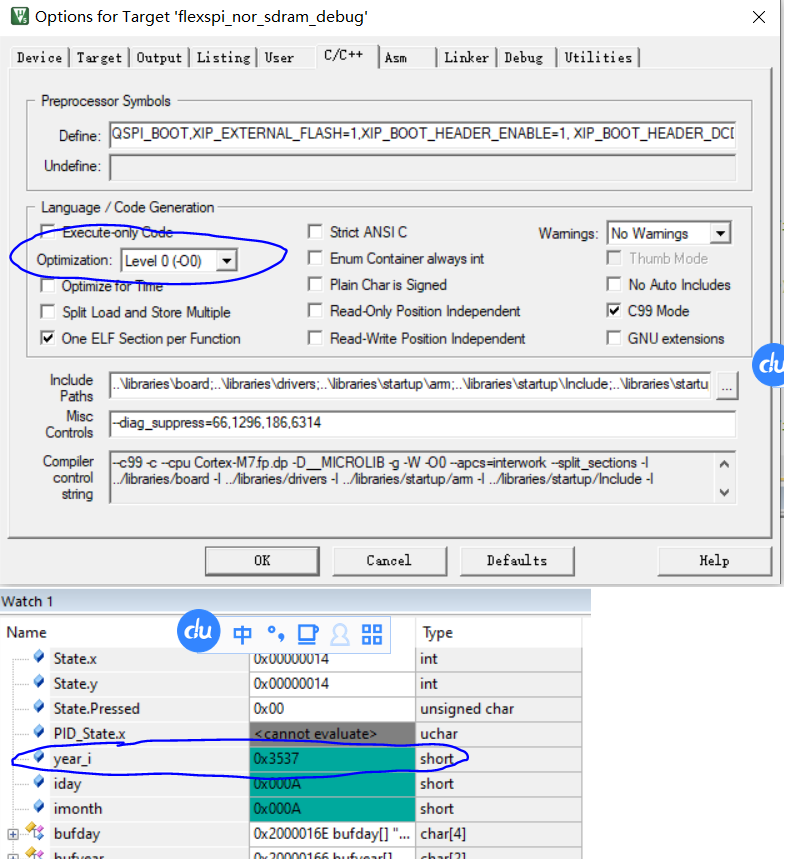This screenshot has height=859, width=785.
Task: Open the Listing tab
Action: tap(224, 58)
